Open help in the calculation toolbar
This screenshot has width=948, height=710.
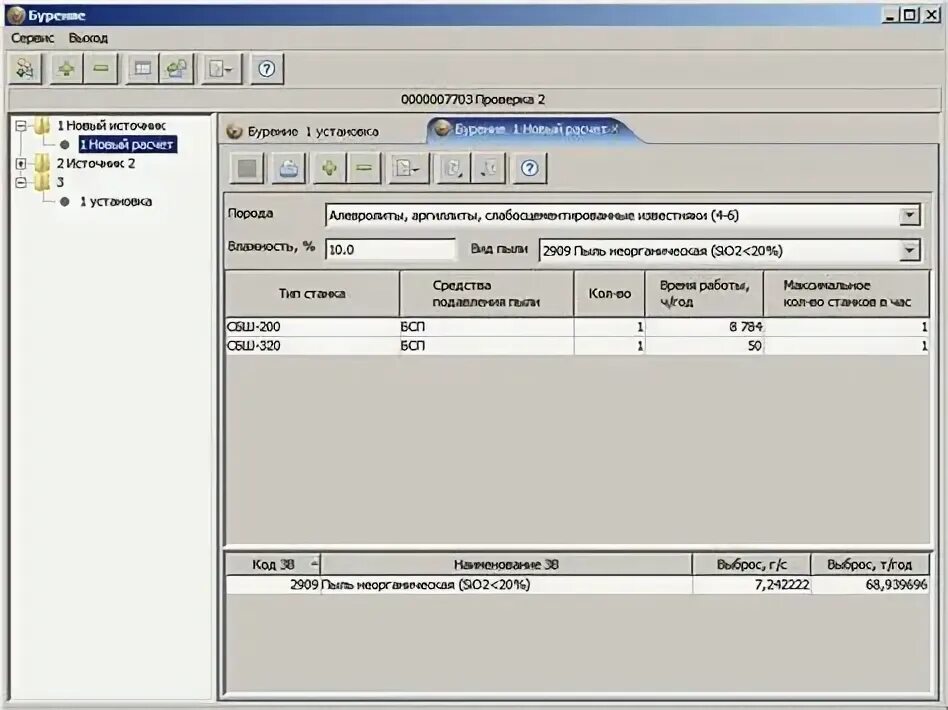click(x=530, y=168)
